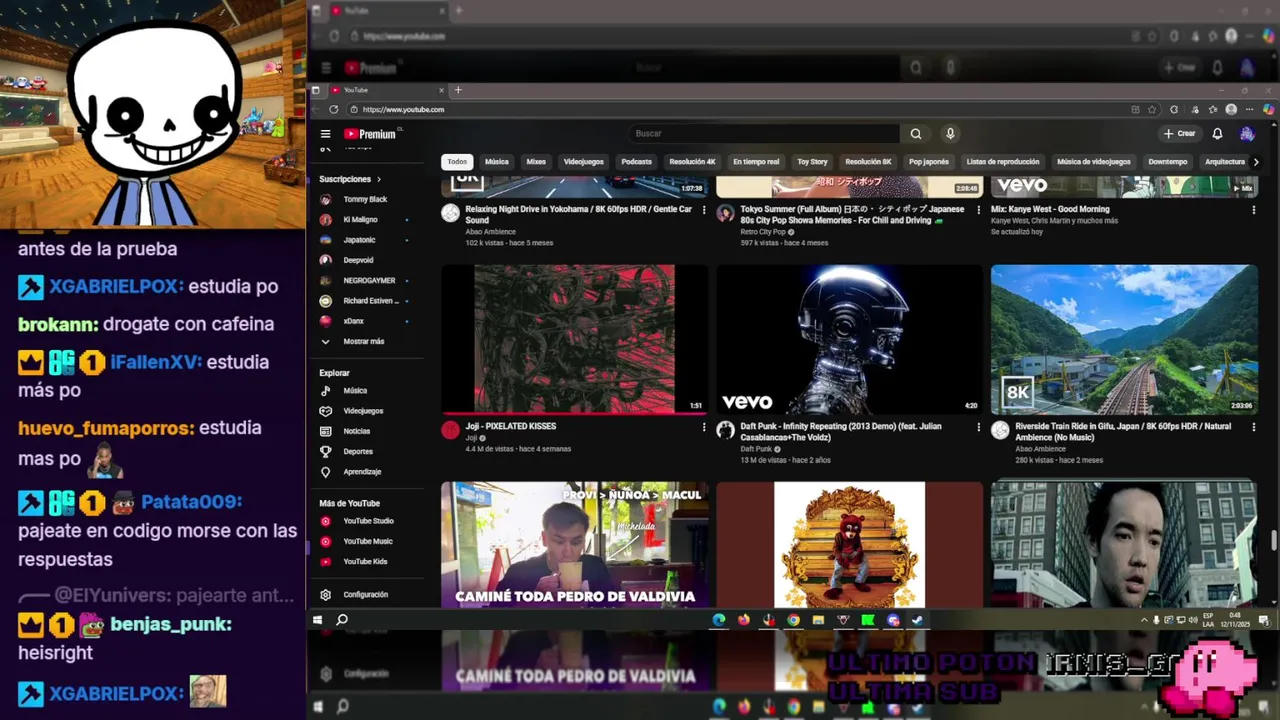Open NEGROGAYMER channel in sidebar
Screen dimensions: 1280x720
369,280
